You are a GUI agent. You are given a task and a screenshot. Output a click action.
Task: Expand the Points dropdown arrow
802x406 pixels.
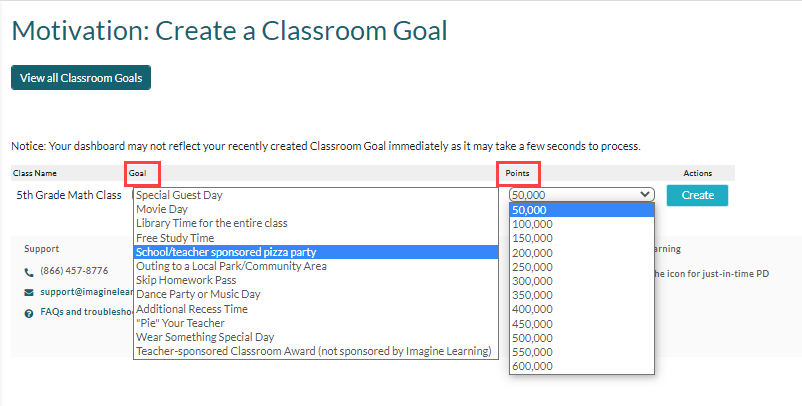click(645, 194)
